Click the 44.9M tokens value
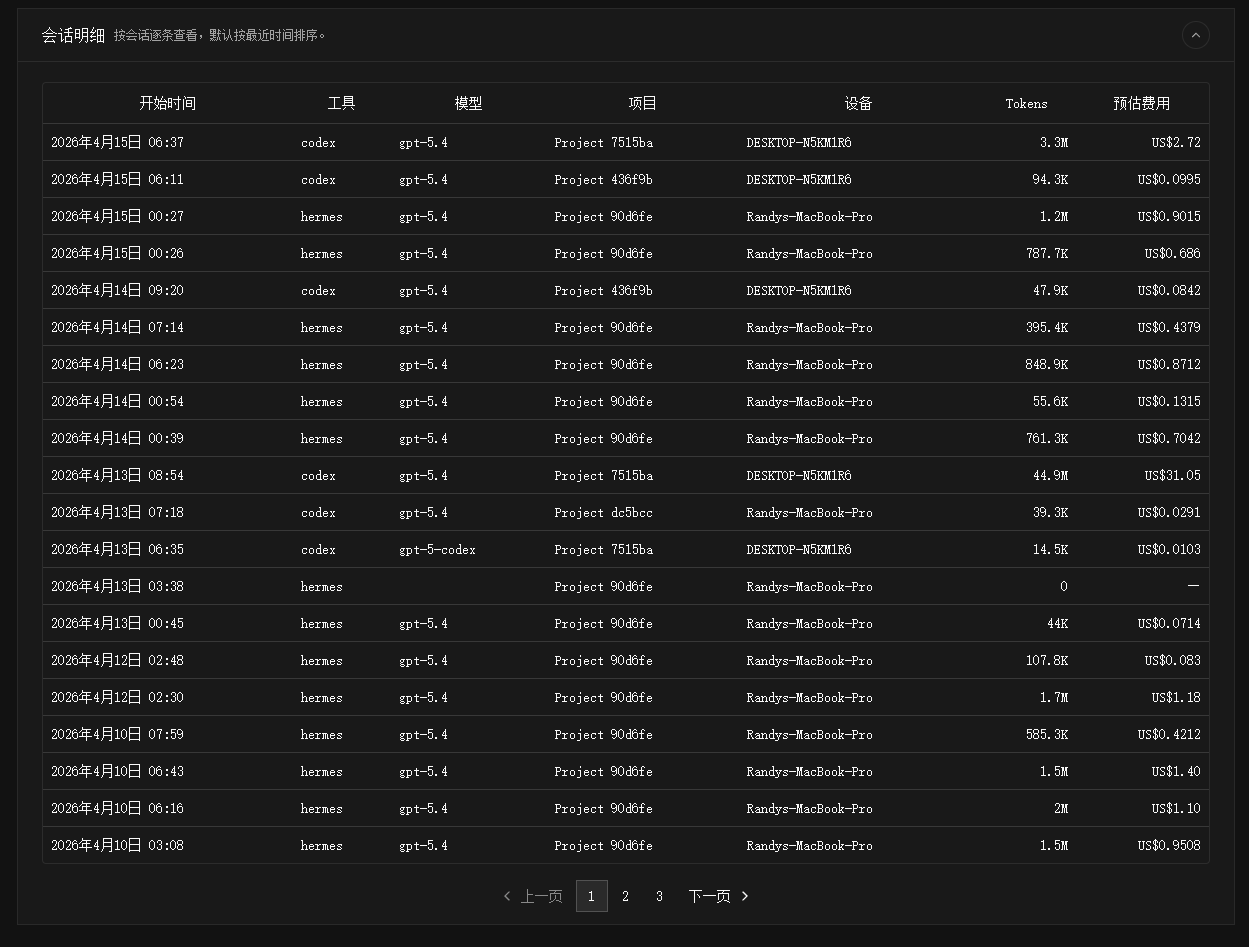The image size is (1249, 947). [1050, 475]
